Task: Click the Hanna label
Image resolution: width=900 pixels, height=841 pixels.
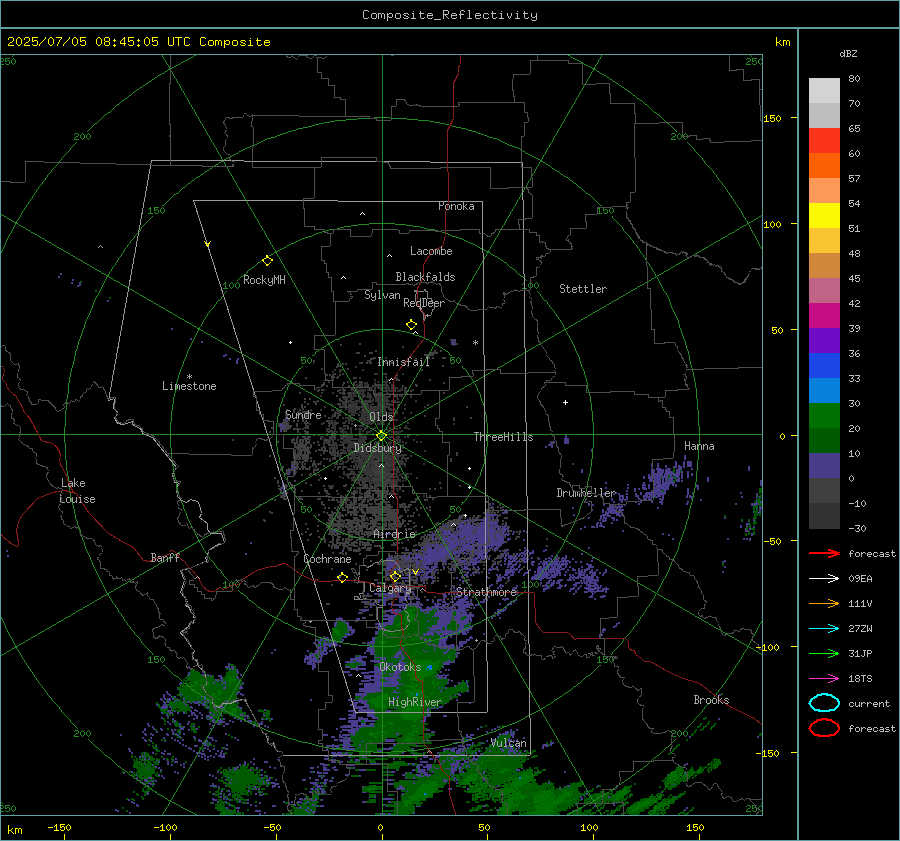Action: (x=699, y=446)
